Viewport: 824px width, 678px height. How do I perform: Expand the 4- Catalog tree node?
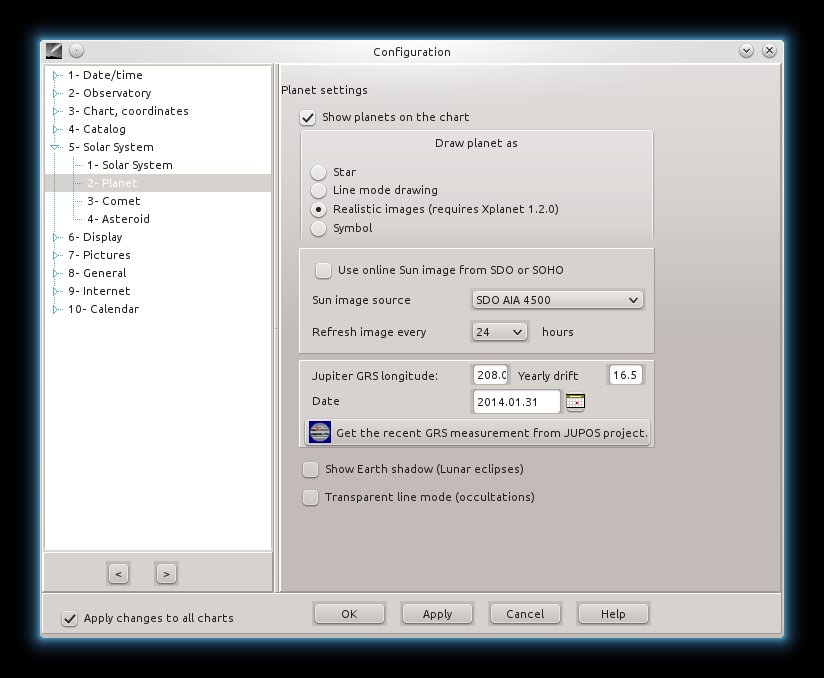point(56,129)
